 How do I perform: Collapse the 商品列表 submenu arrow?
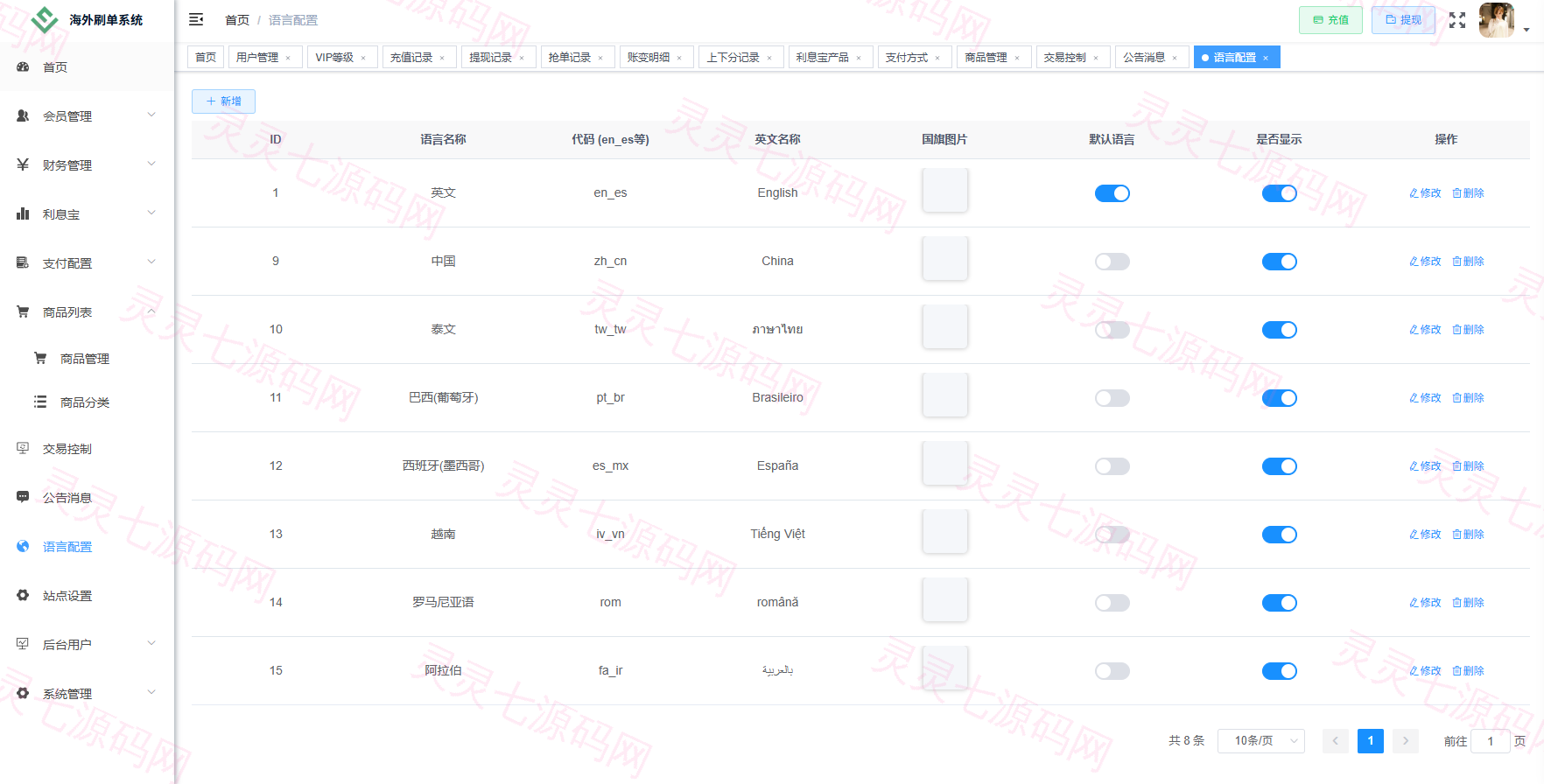(x=151, y=311)
